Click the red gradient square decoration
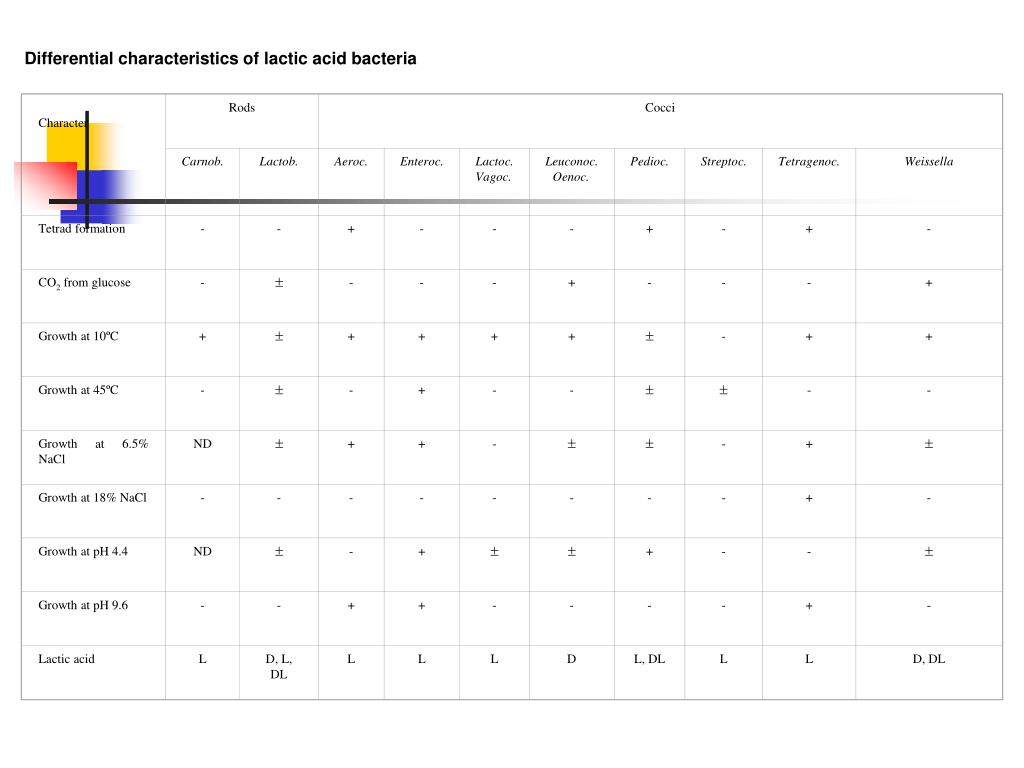This screenshot has height=768, width=1024. click(x=46, y=187)
